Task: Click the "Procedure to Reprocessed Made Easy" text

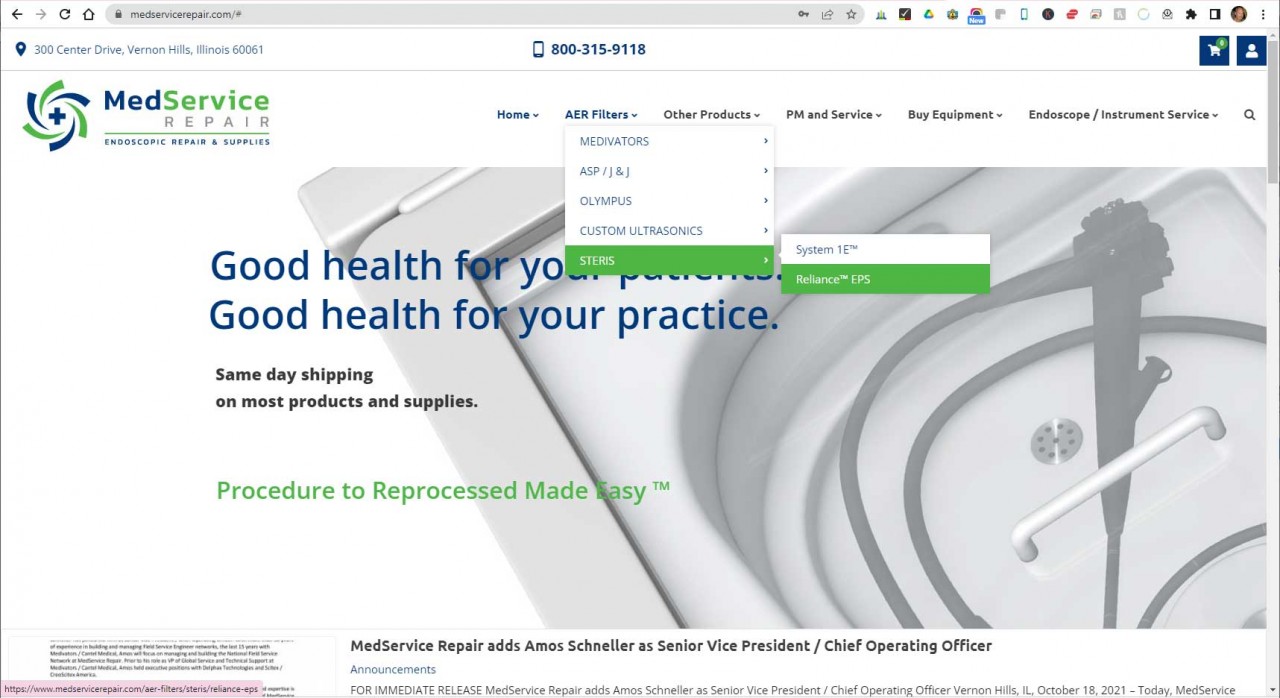Action: click(x=443, y=490)
